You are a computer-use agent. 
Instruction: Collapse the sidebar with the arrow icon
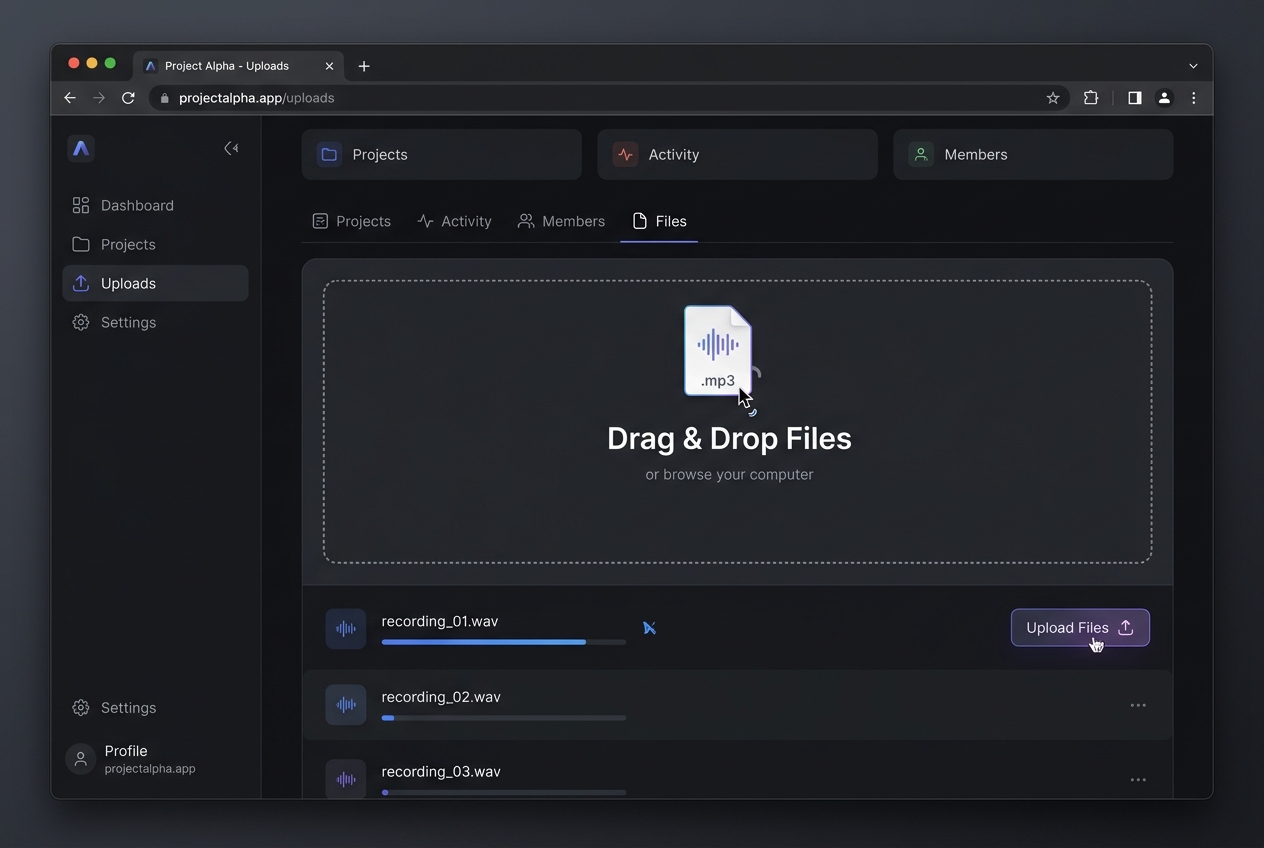click(231, 148)
